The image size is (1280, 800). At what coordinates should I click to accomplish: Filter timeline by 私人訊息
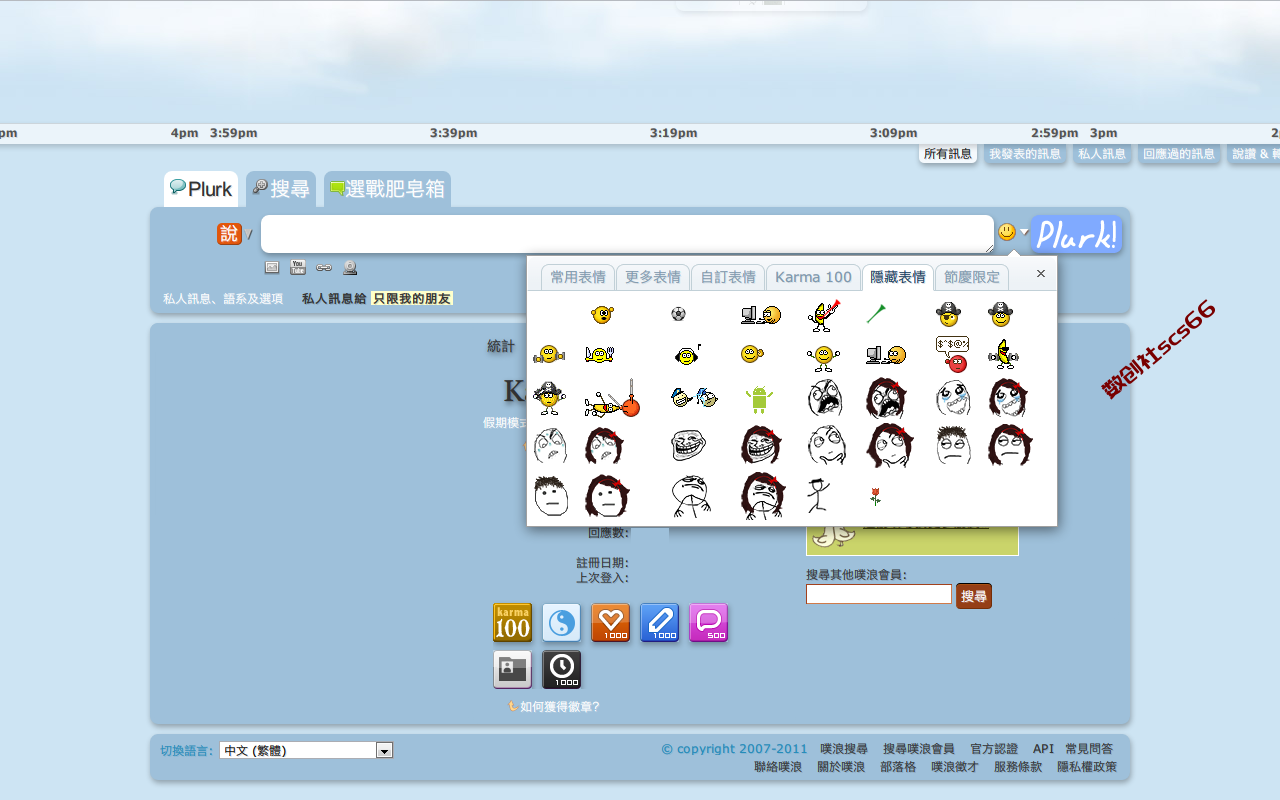1102,154
